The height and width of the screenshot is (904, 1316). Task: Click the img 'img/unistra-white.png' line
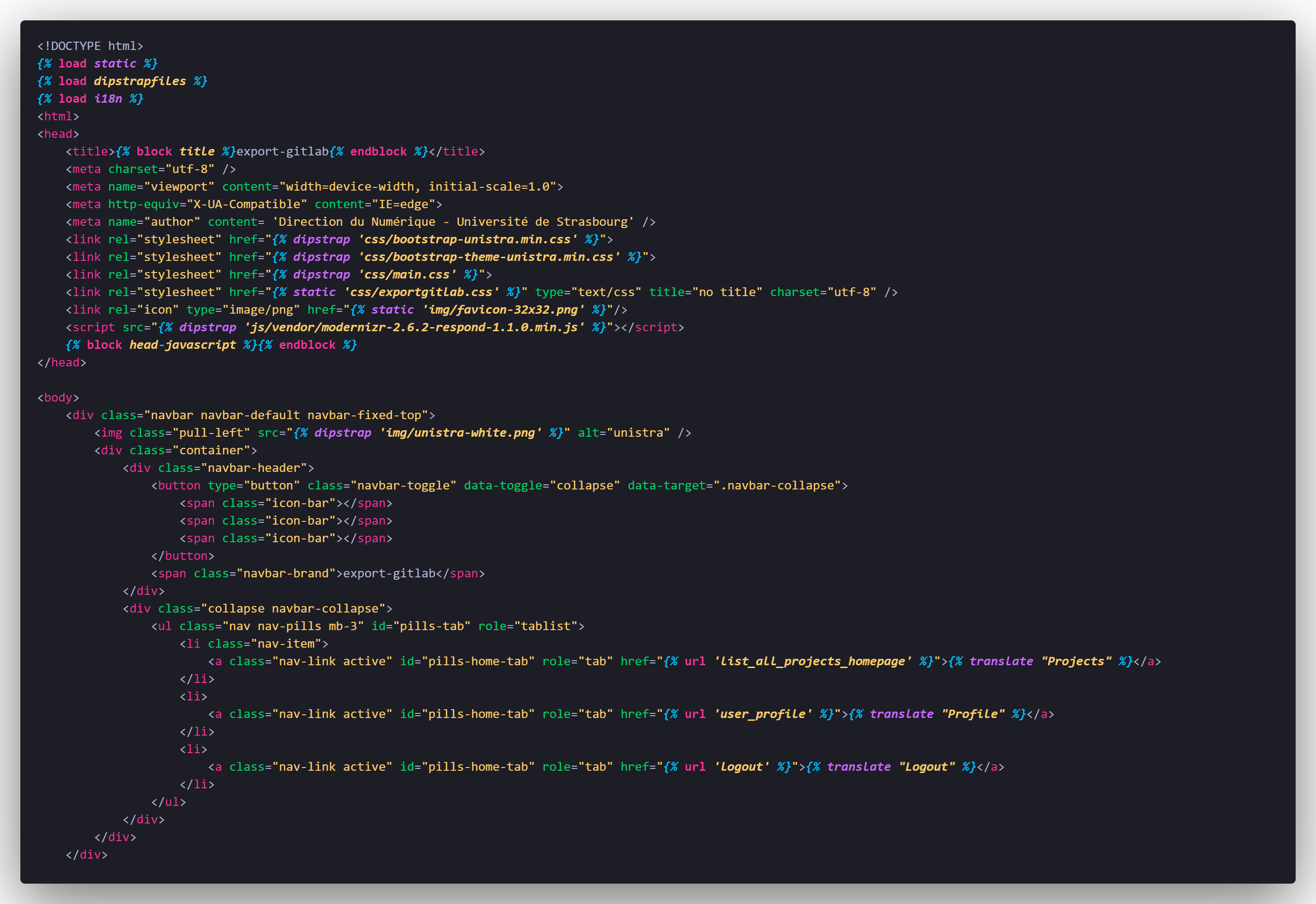pos(393,432)
